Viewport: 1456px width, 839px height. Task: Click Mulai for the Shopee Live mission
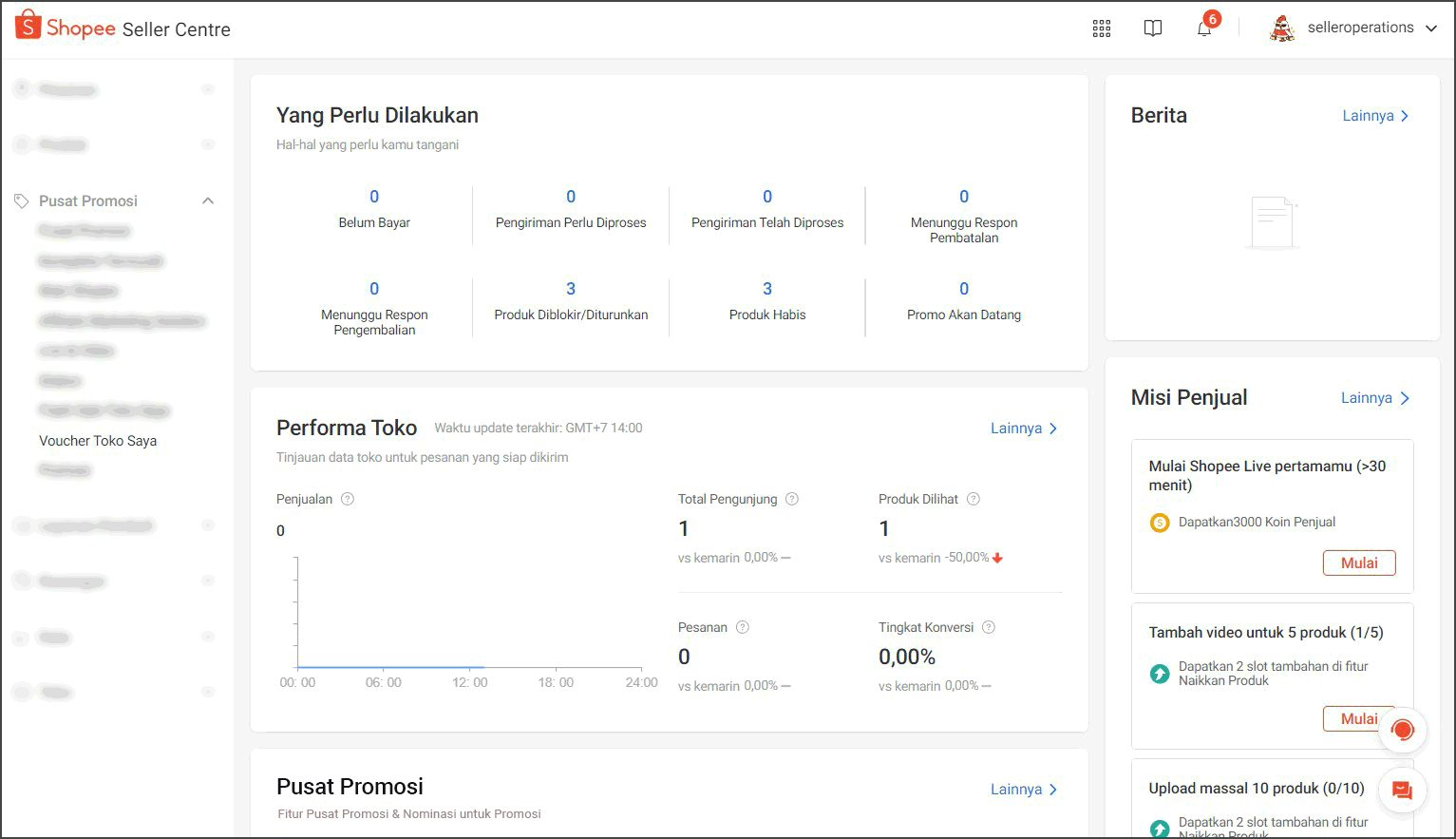(x=1359, y=563)
